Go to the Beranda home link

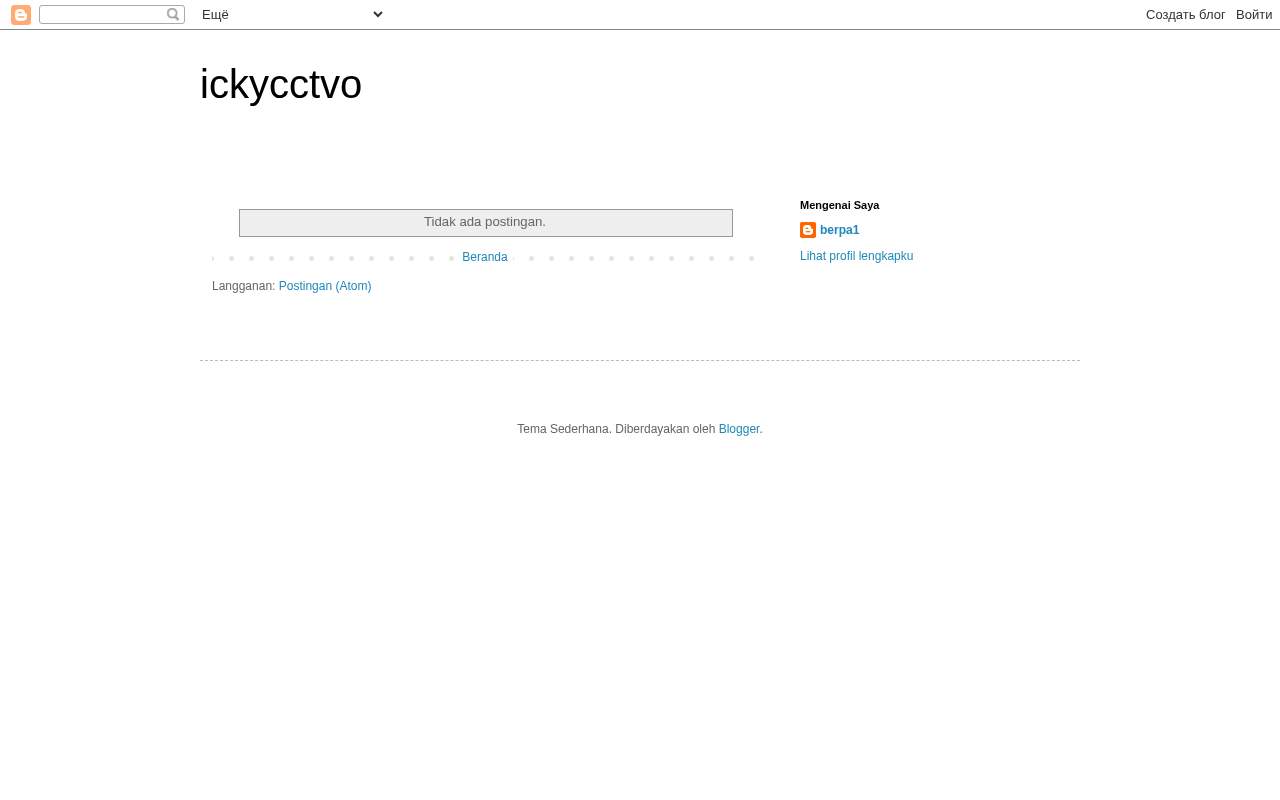click(485, 257)
